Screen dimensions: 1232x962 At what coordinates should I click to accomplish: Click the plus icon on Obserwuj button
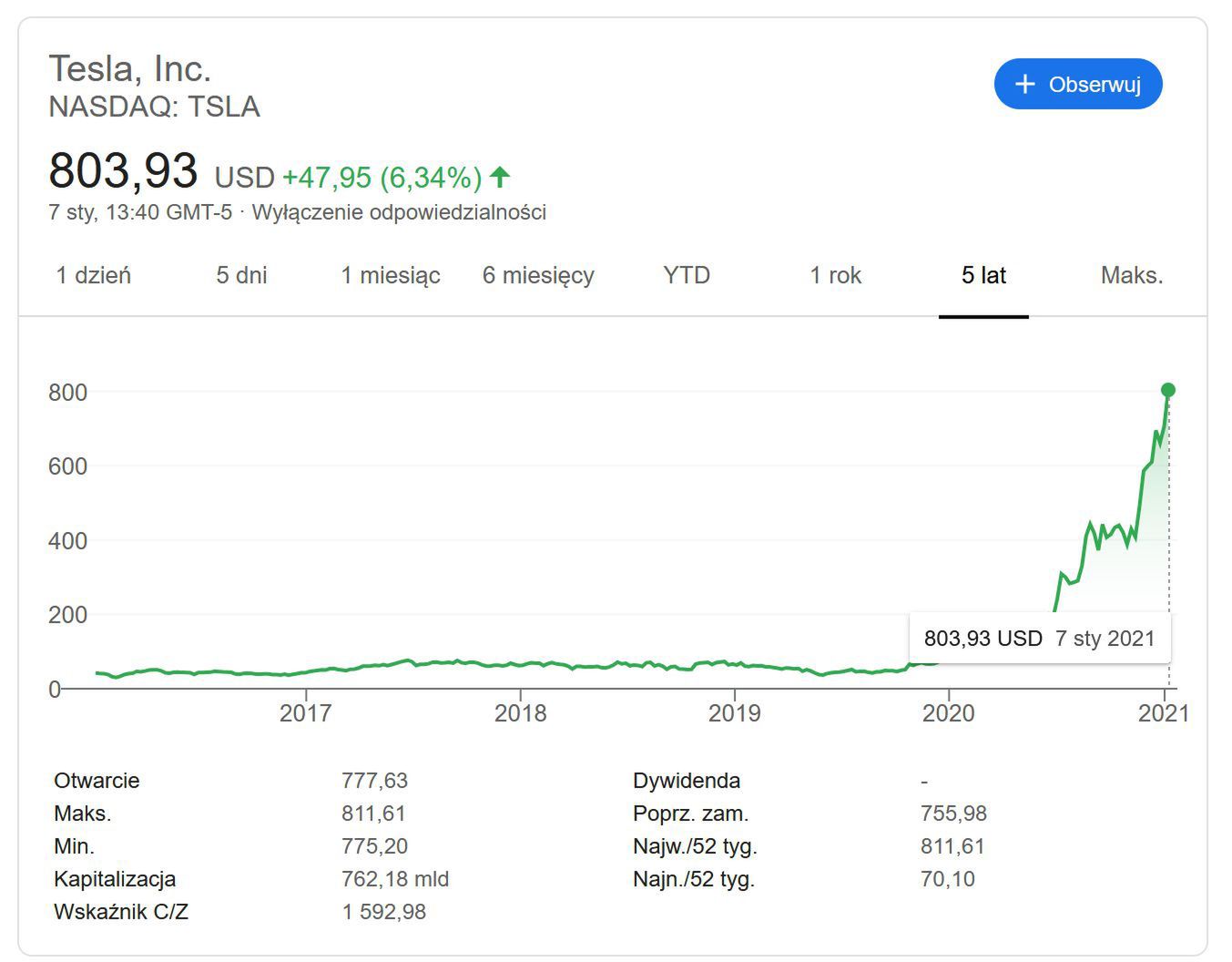(1025, 85)
